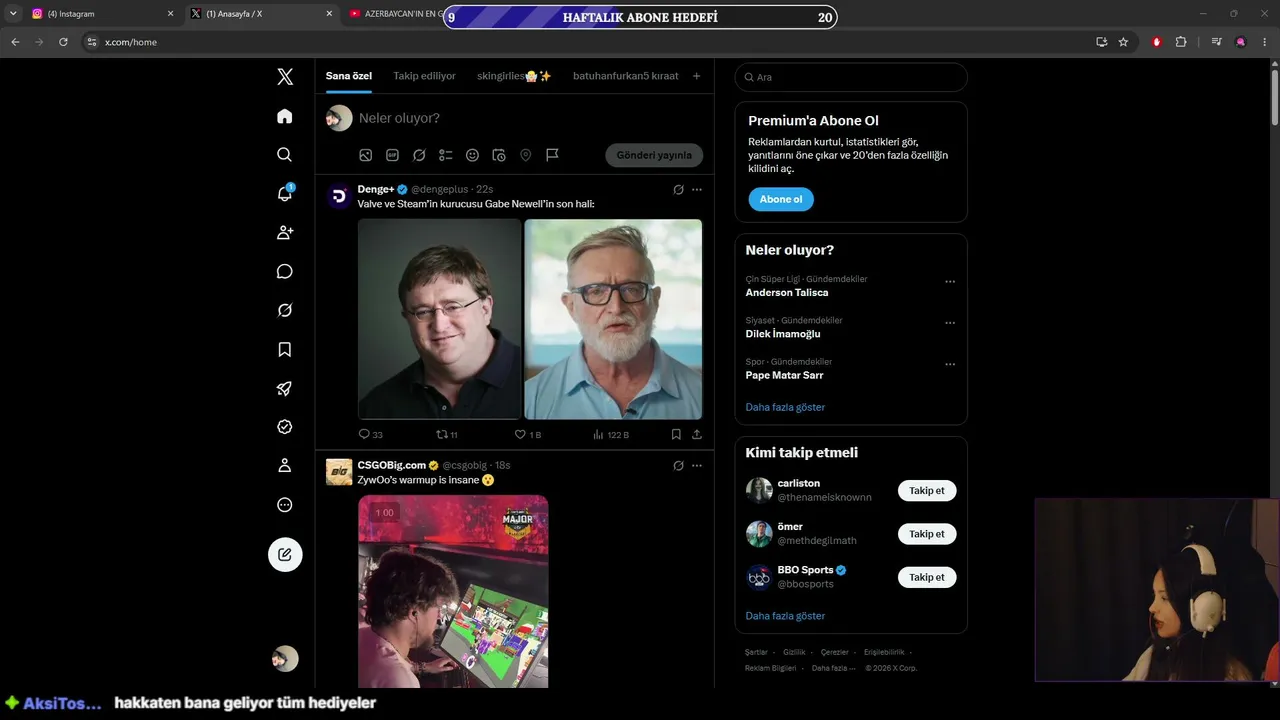The width and height of the screenshot is (1280, 720).
Task: Bookmark the Denge+ post
Action: pyautogui.click(x=676, y=434)
